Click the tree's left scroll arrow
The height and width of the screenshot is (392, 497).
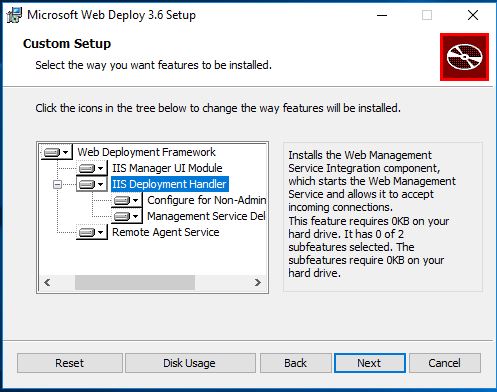47,283
